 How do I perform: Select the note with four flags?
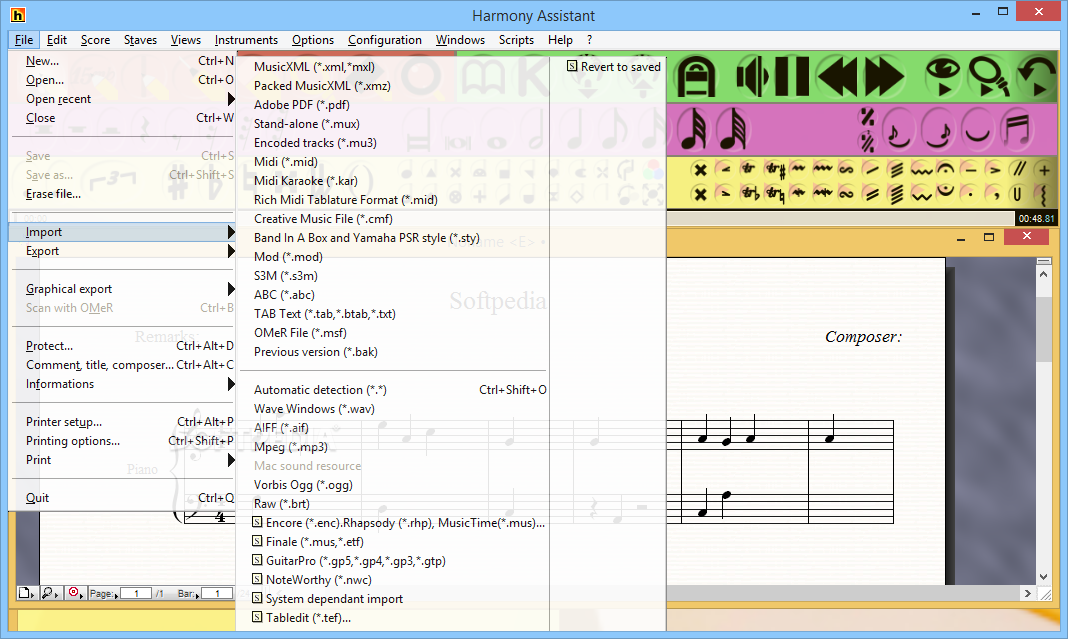(693, 129)
